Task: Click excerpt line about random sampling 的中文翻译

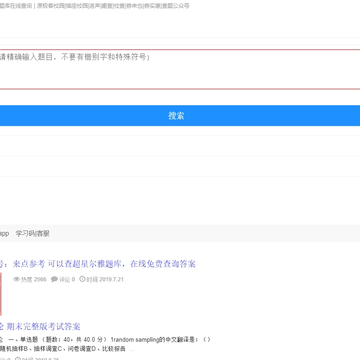Action: 105,340
